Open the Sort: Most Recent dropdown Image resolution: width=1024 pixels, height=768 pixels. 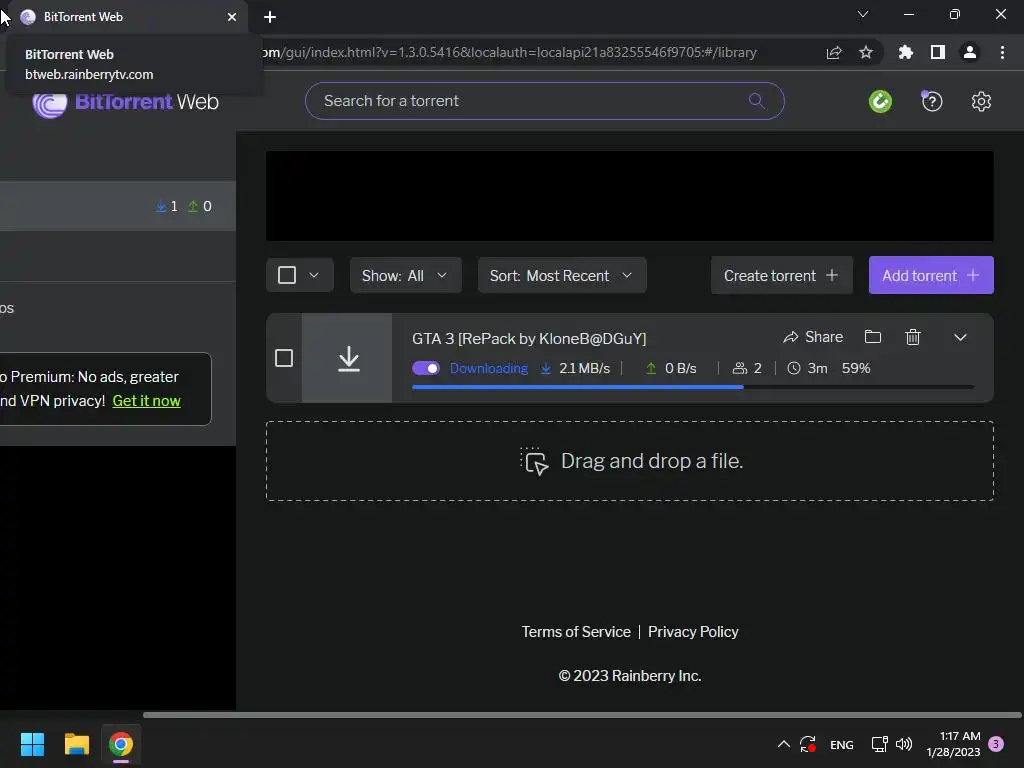pyautogui.click(x=562, y=275)
